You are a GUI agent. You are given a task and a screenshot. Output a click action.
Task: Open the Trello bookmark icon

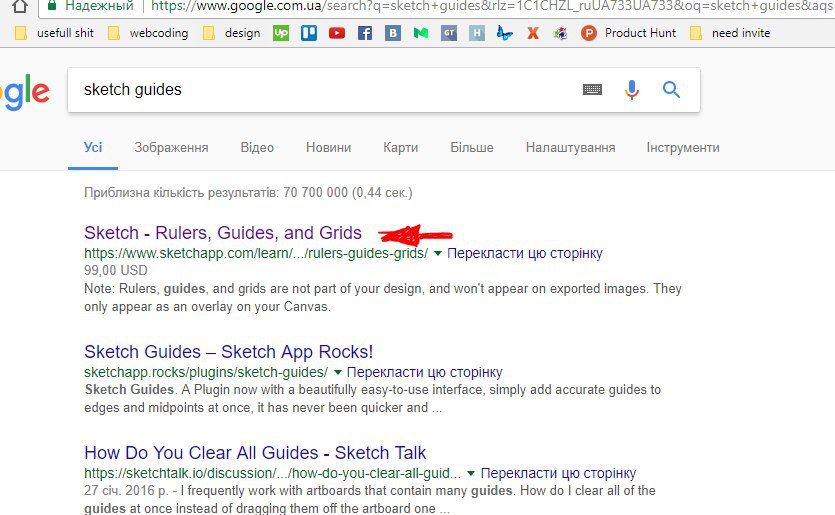click(x=309, y=33)
